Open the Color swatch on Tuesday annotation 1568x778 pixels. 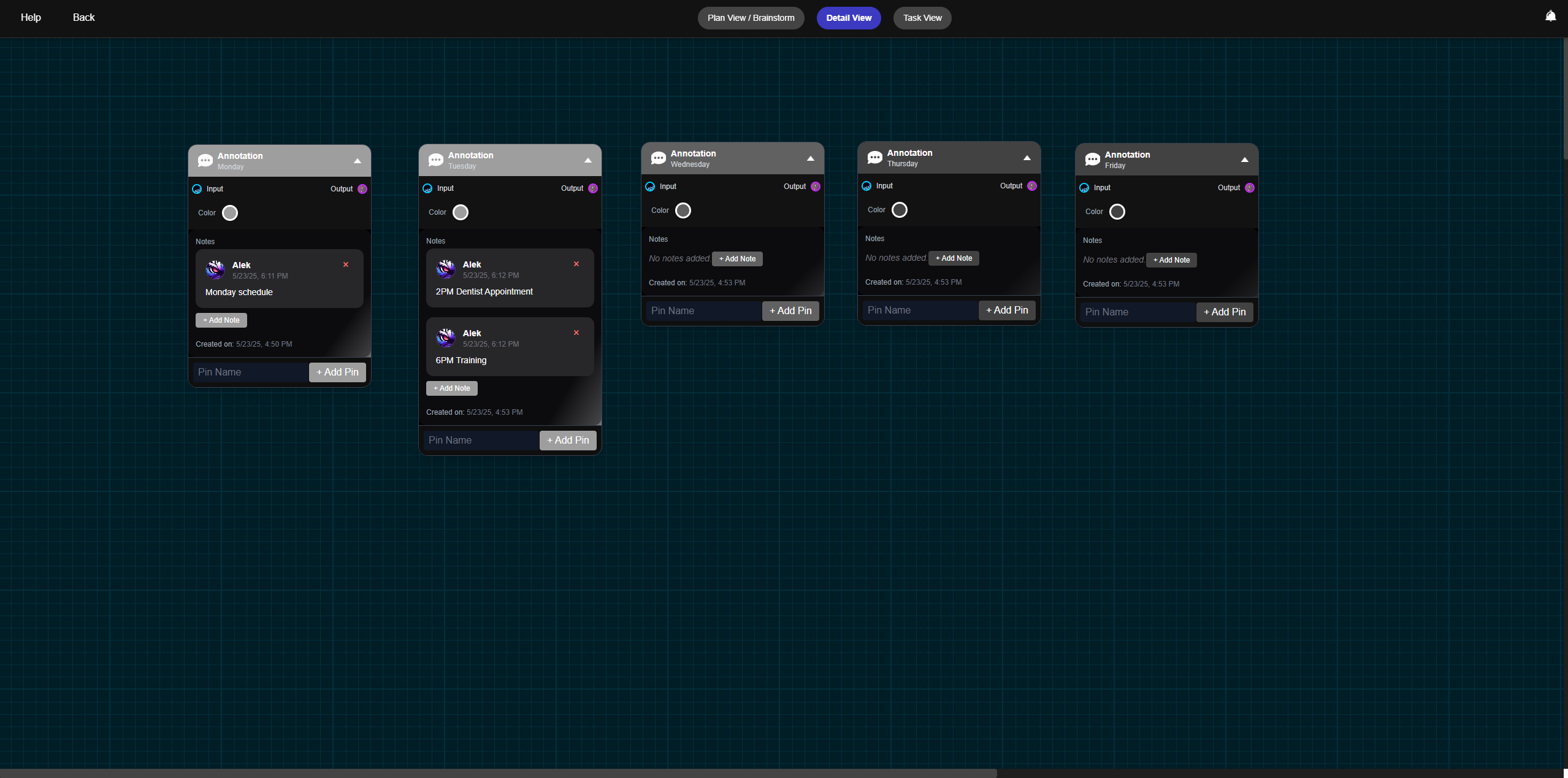click(461, 212)
